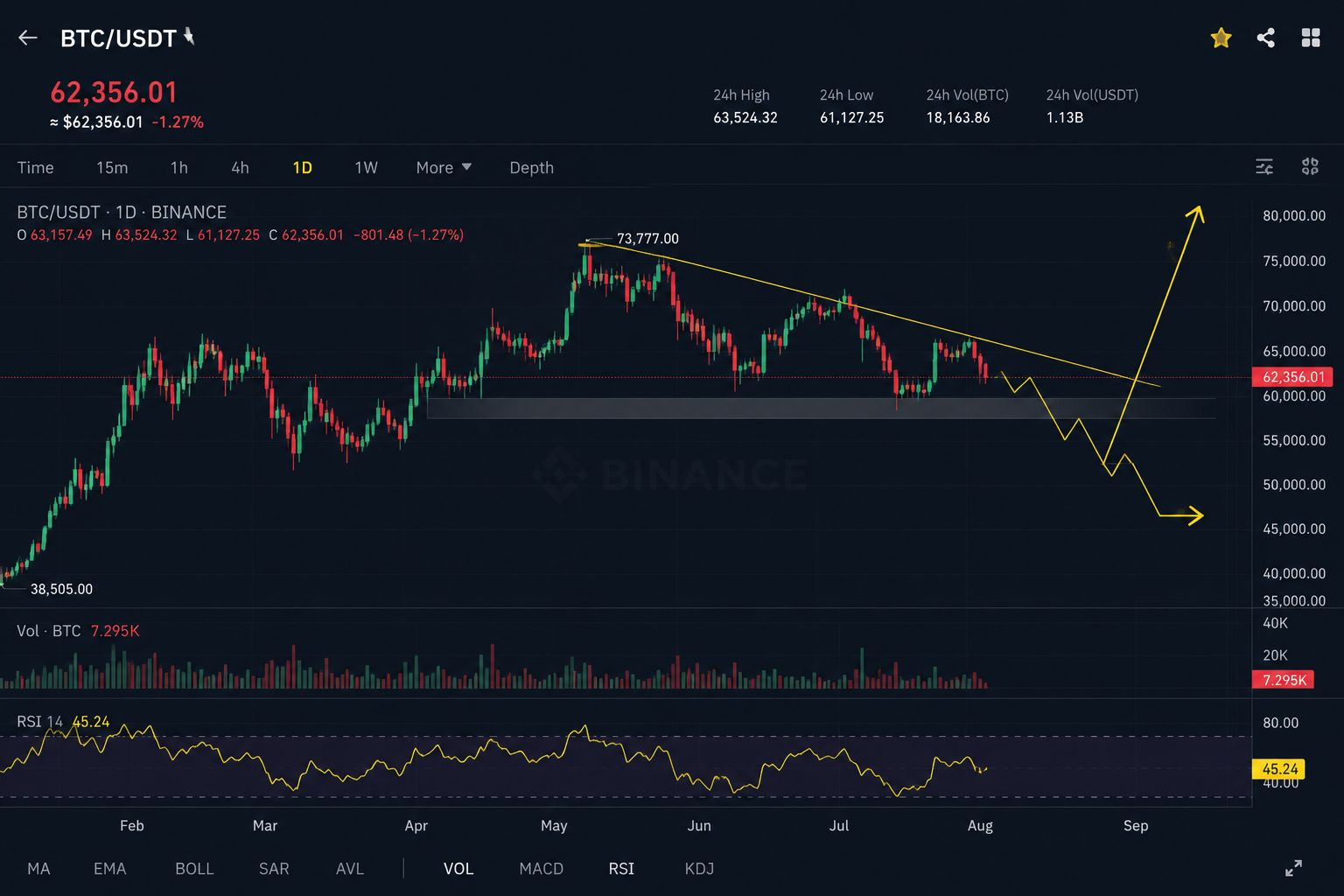Screen dimensions: 1344x896
Task: Click the RSI 14 legend label
Action: pyautogui.click(x=40, y=722)
